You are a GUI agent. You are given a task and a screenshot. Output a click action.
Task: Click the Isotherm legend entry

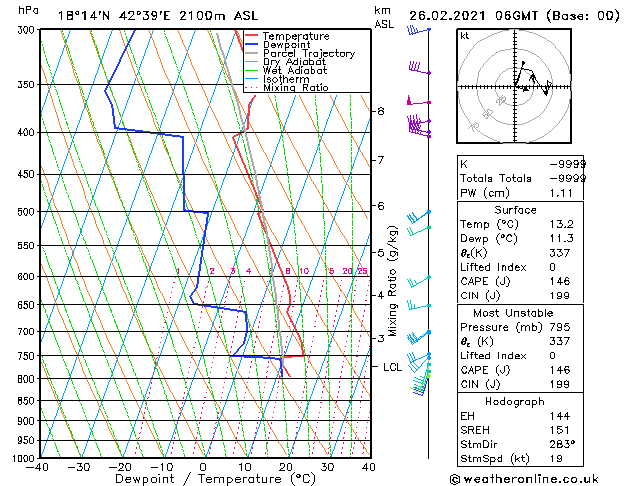click(x=286, y=79)
